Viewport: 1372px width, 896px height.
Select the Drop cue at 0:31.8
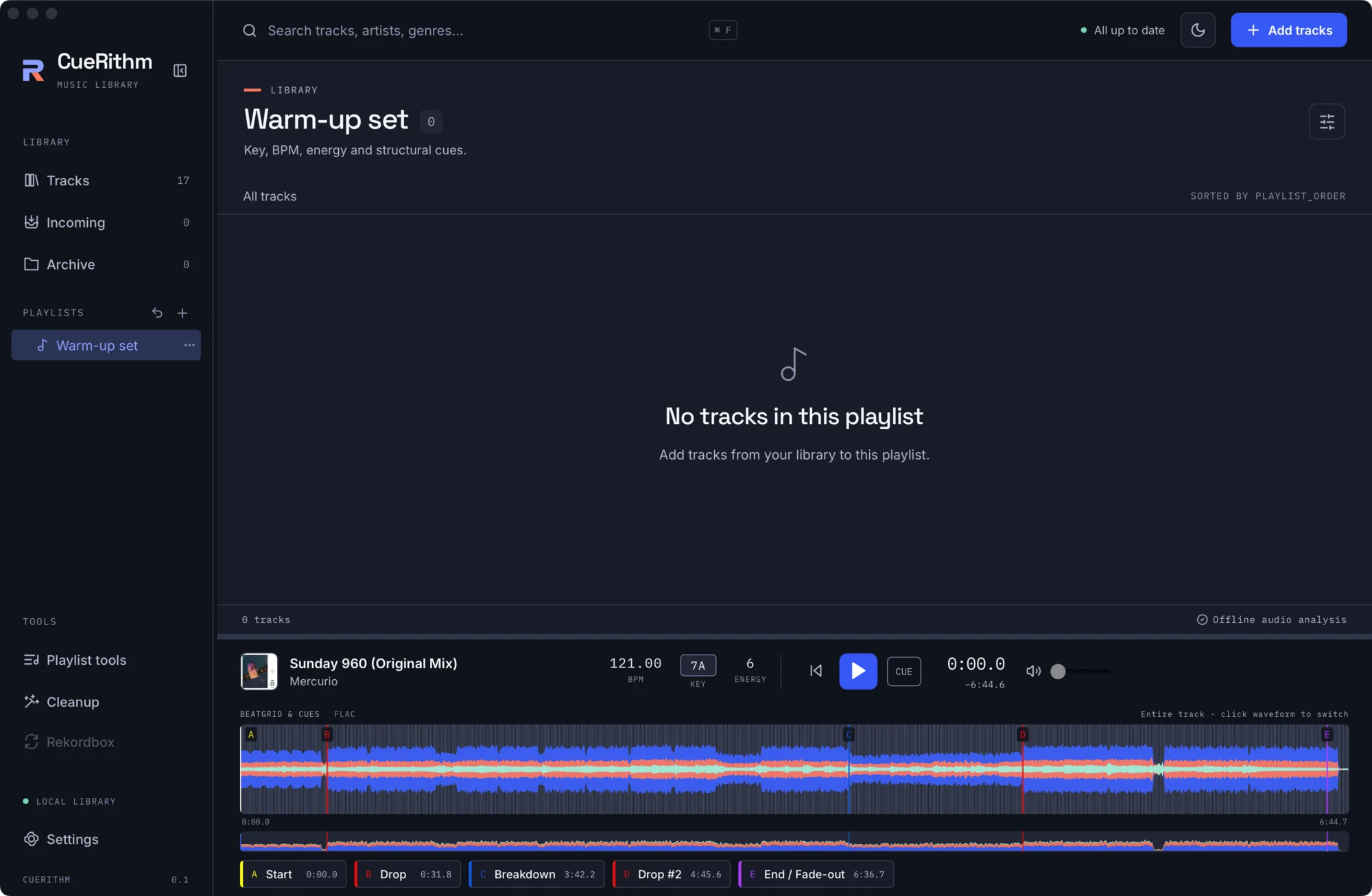coord(407,874)
